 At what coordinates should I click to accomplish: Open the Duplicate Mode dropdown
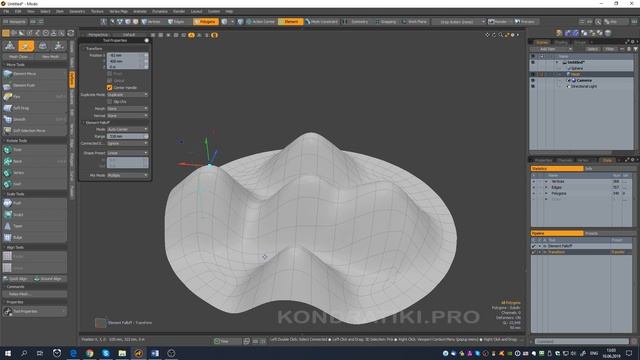coord(127,95)
